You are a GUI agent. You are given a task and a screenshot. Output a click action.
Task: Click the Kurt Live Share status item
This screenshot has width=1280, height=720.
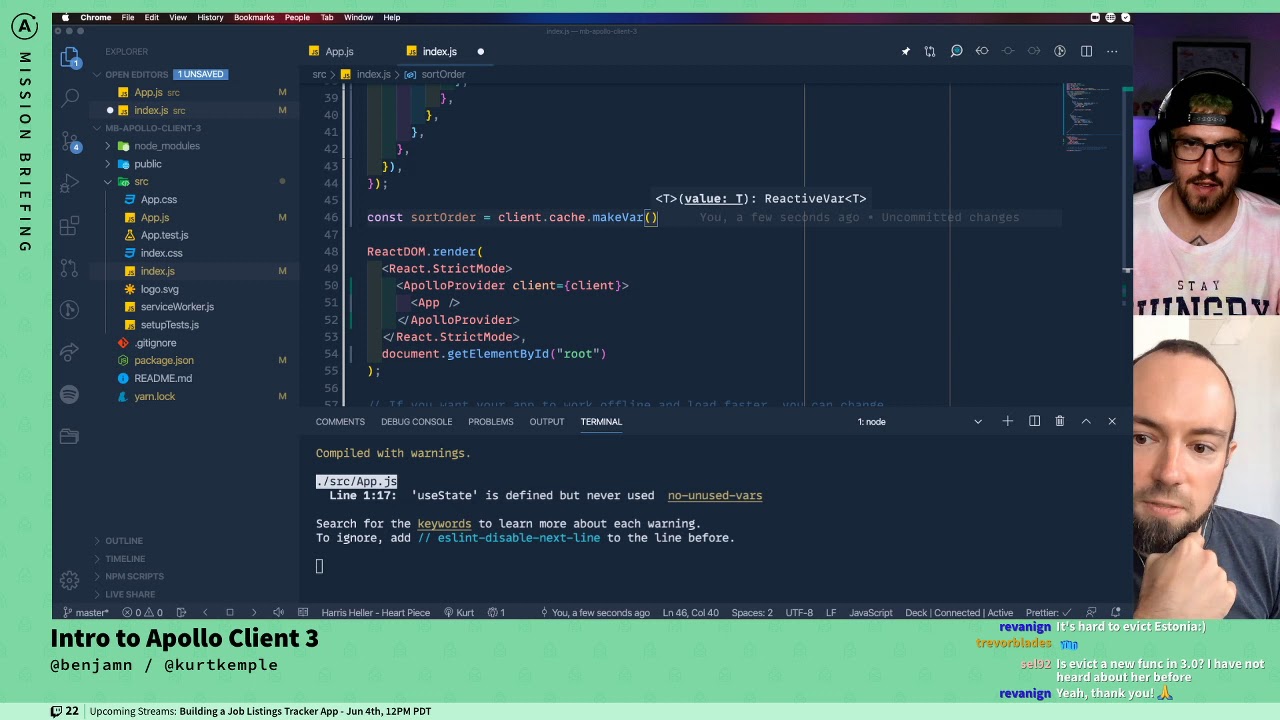tap(458, 613)
